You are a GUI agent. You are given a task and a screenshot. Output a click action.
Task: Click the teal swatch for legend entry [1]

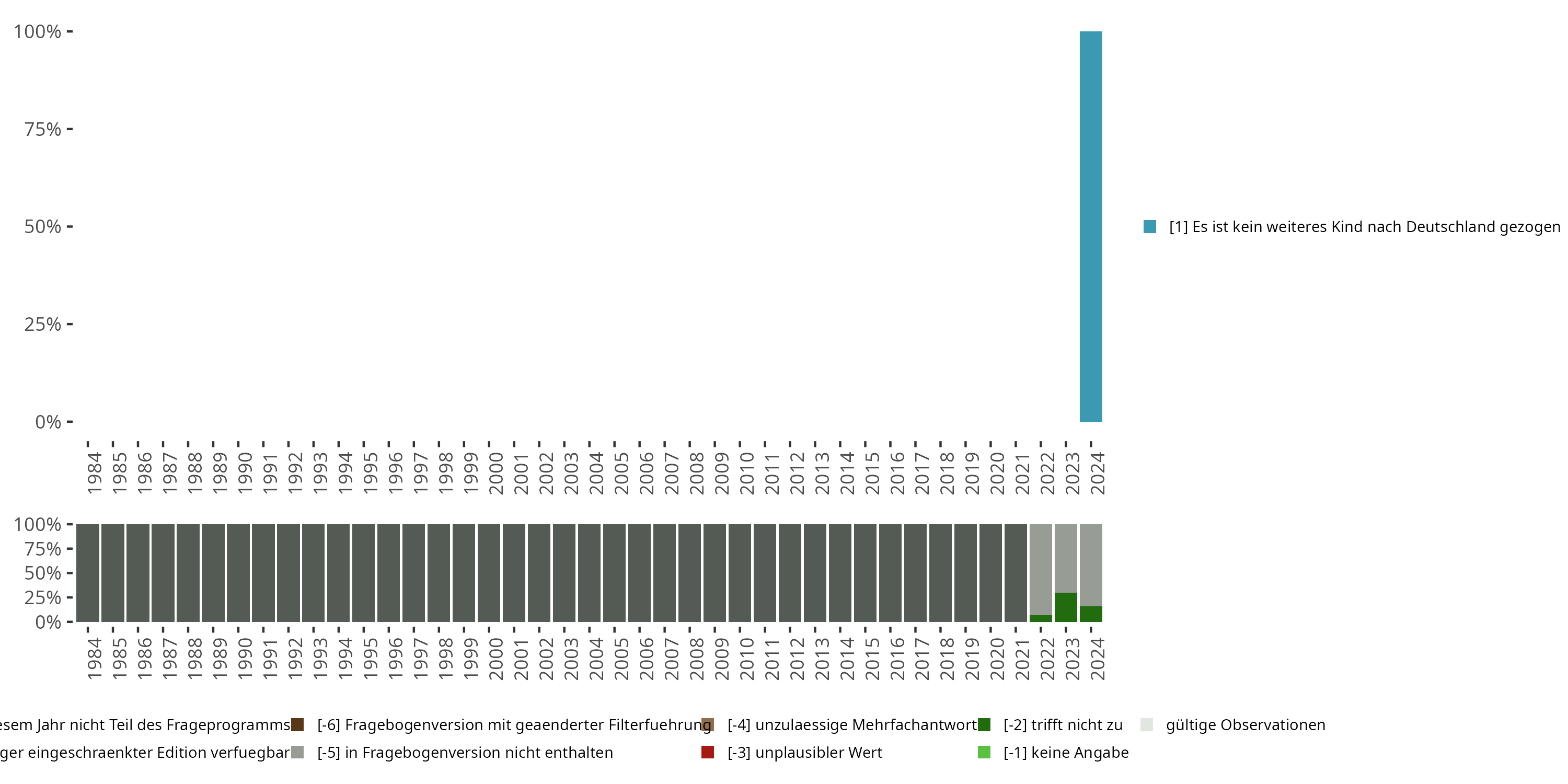click(x=1149, y=226)
